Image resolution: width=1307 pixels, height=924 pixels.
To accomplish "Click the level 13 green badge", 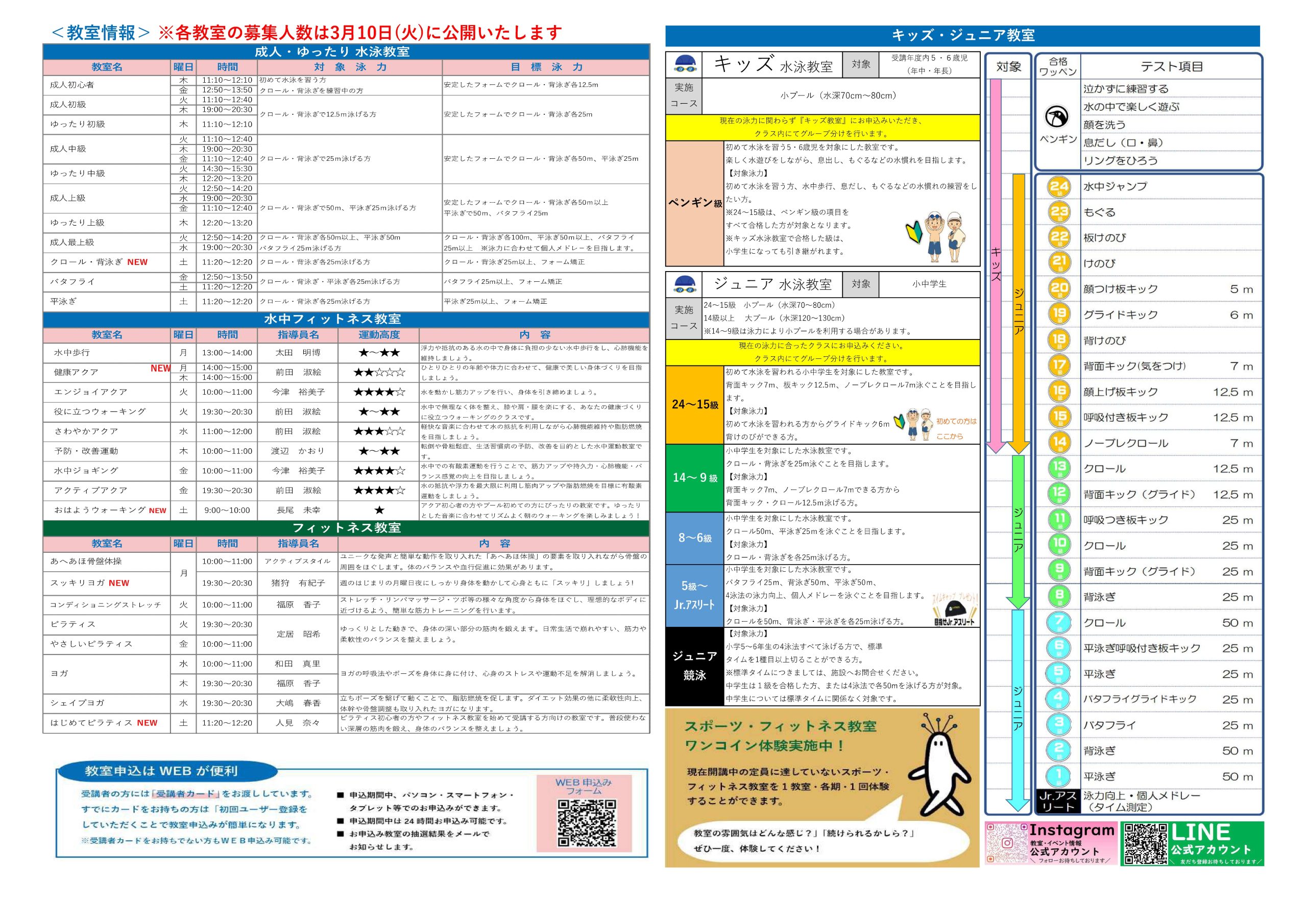I will pyautogui.click(x=1059, y=468).
